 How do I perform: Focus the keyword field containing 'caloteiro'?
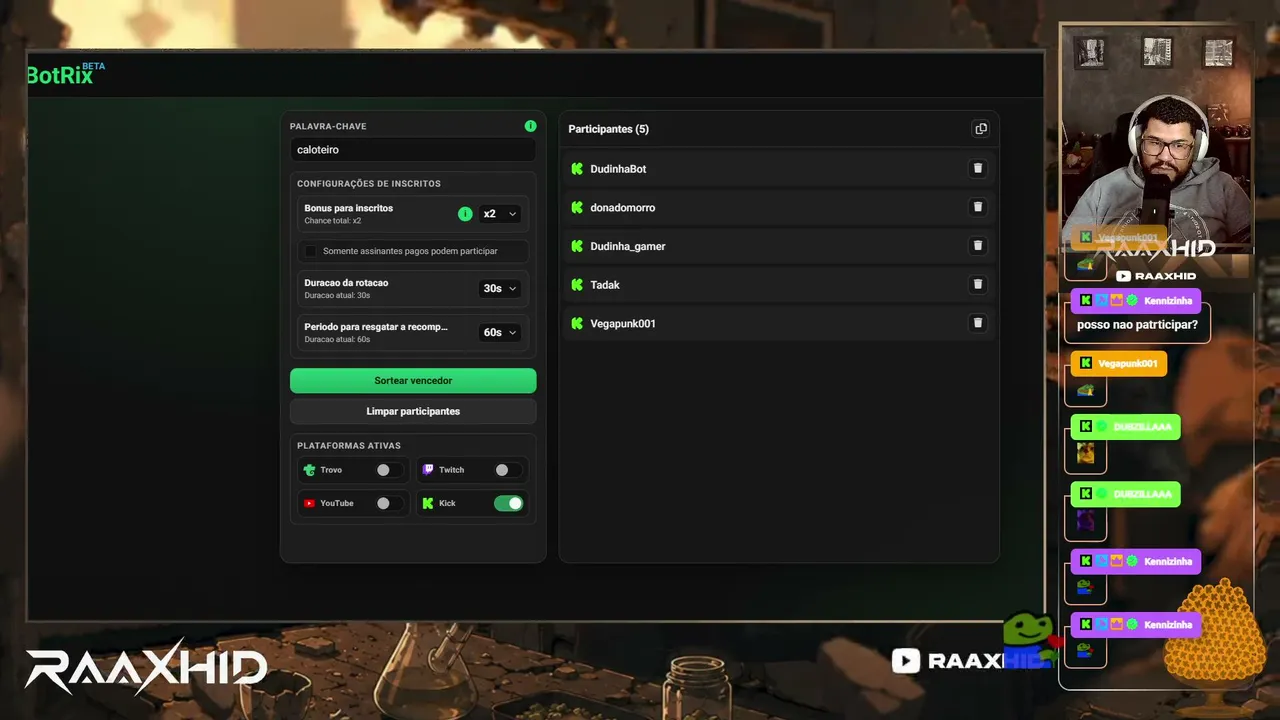(x=413, y=150)
